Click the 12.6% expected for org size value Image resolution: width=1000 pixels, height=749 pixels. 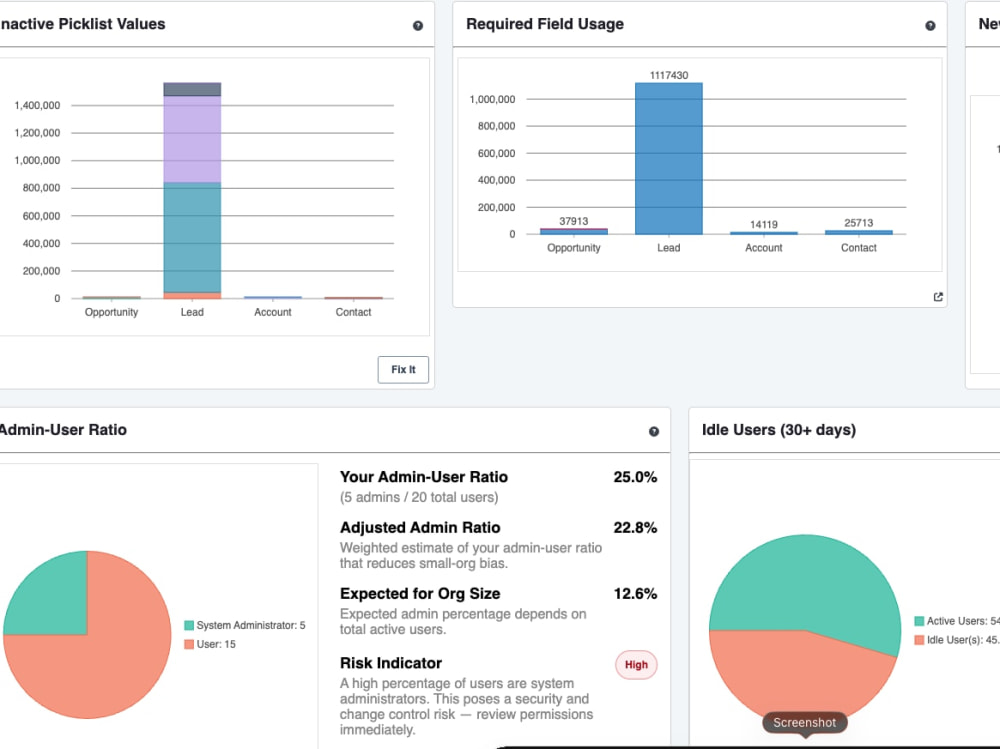tap(635, 594)
